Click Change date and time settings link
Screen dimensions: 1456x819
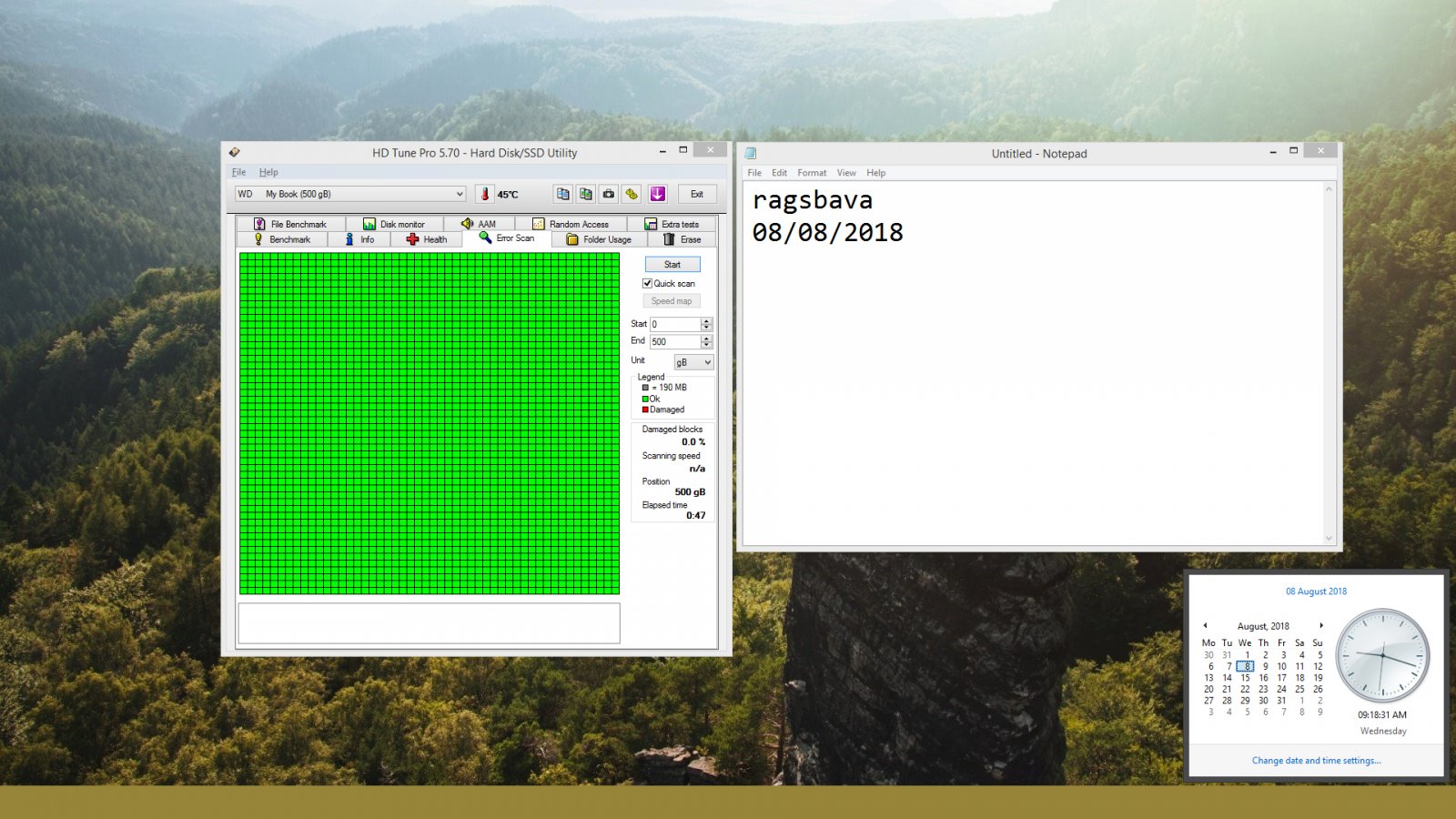(x=1316, y=761)
